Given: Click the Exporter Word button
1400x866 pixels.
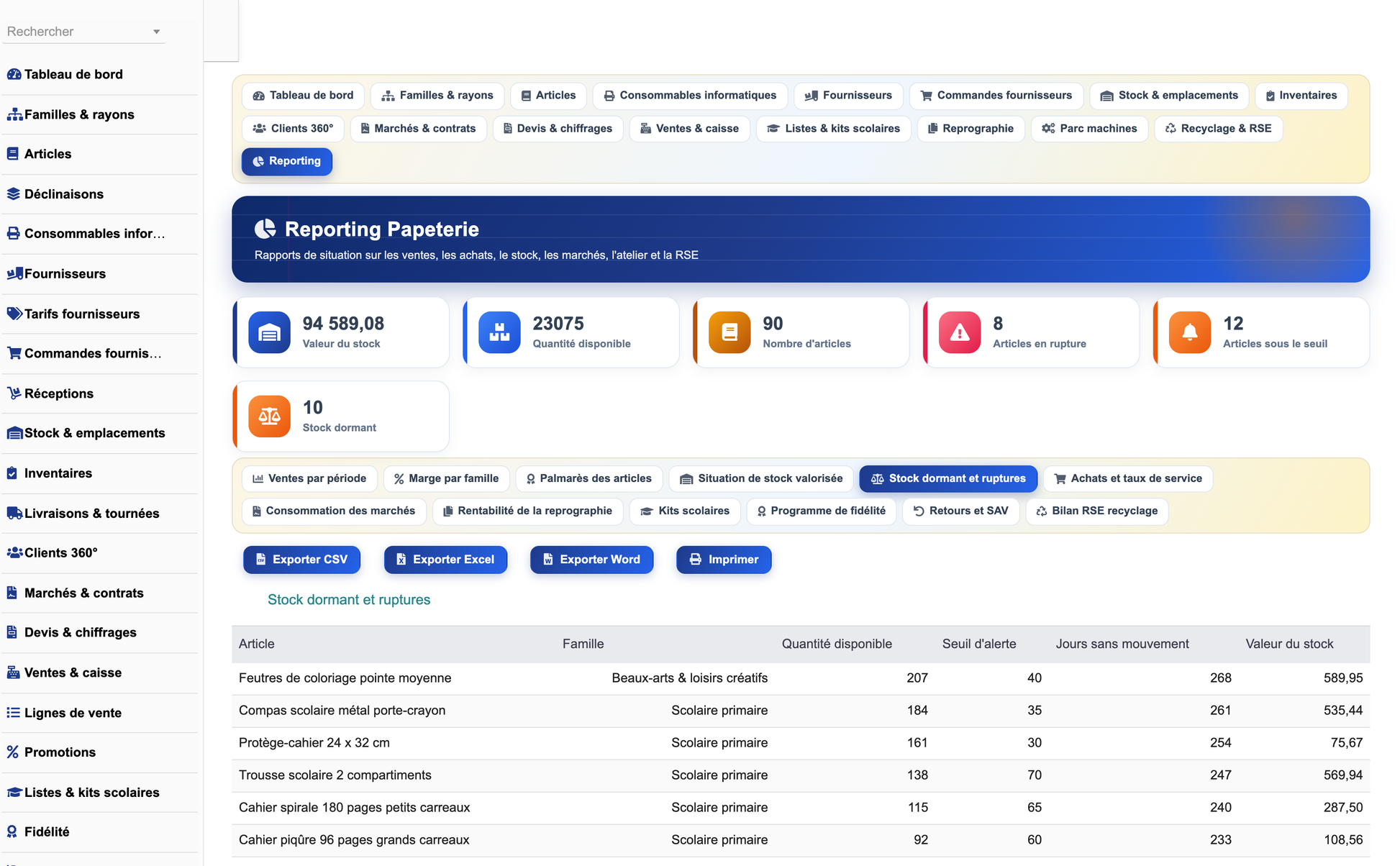Looking at the screenshot, I should [x=591, y=560].
